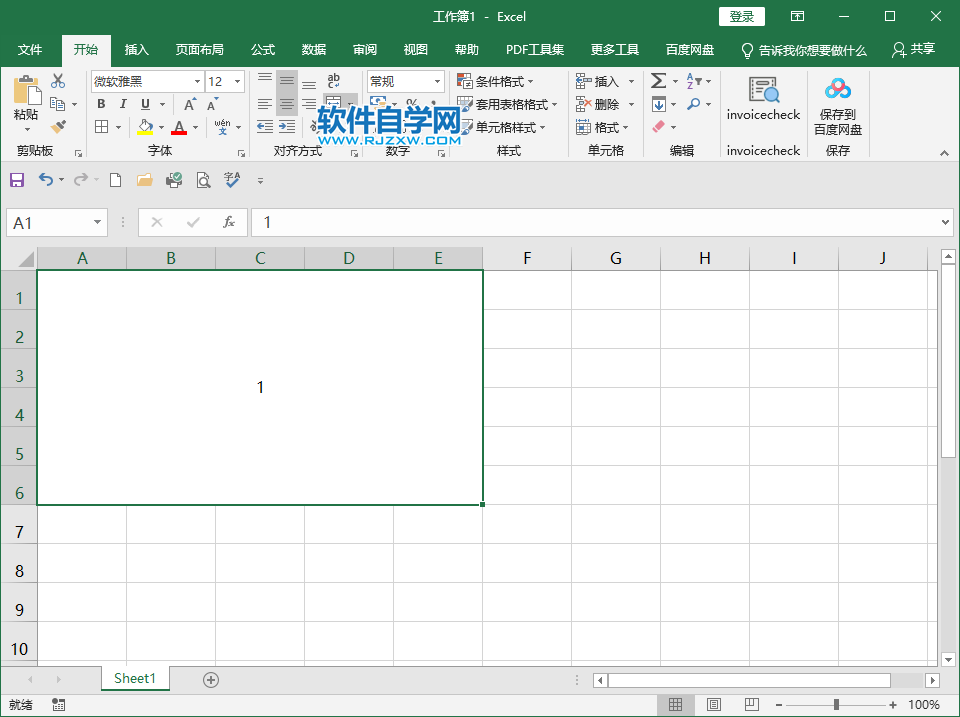Click the Cut scissors icon

57,80
